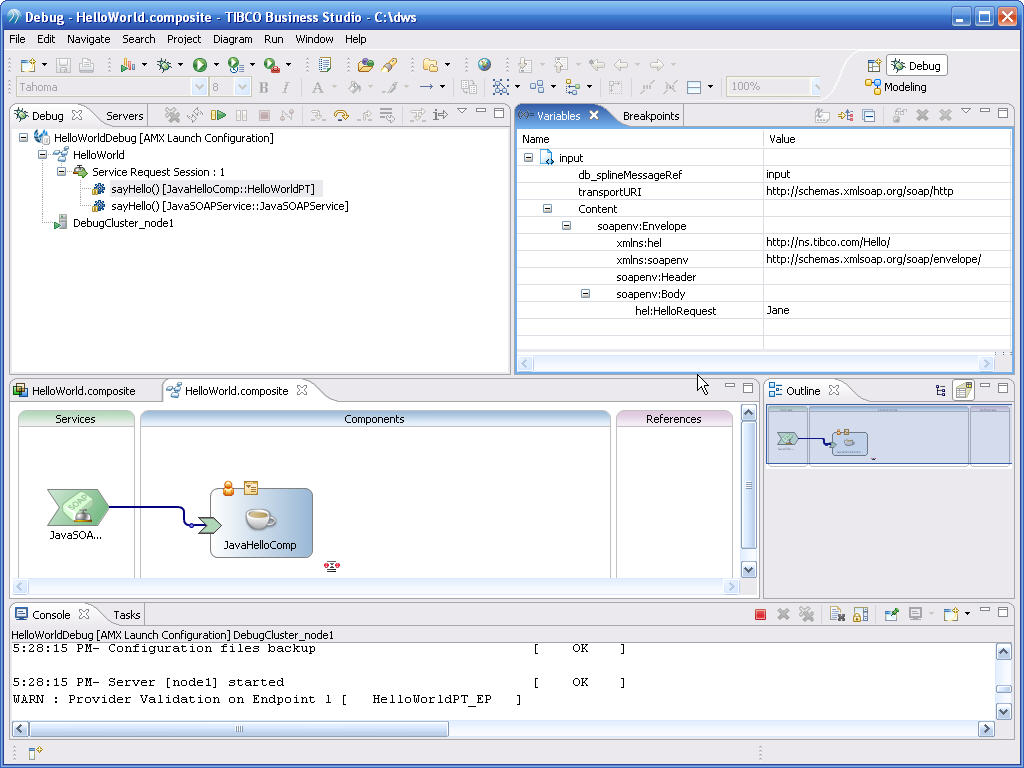Open the Run menu
The image size is (1024, 768).
click(273, 39)
